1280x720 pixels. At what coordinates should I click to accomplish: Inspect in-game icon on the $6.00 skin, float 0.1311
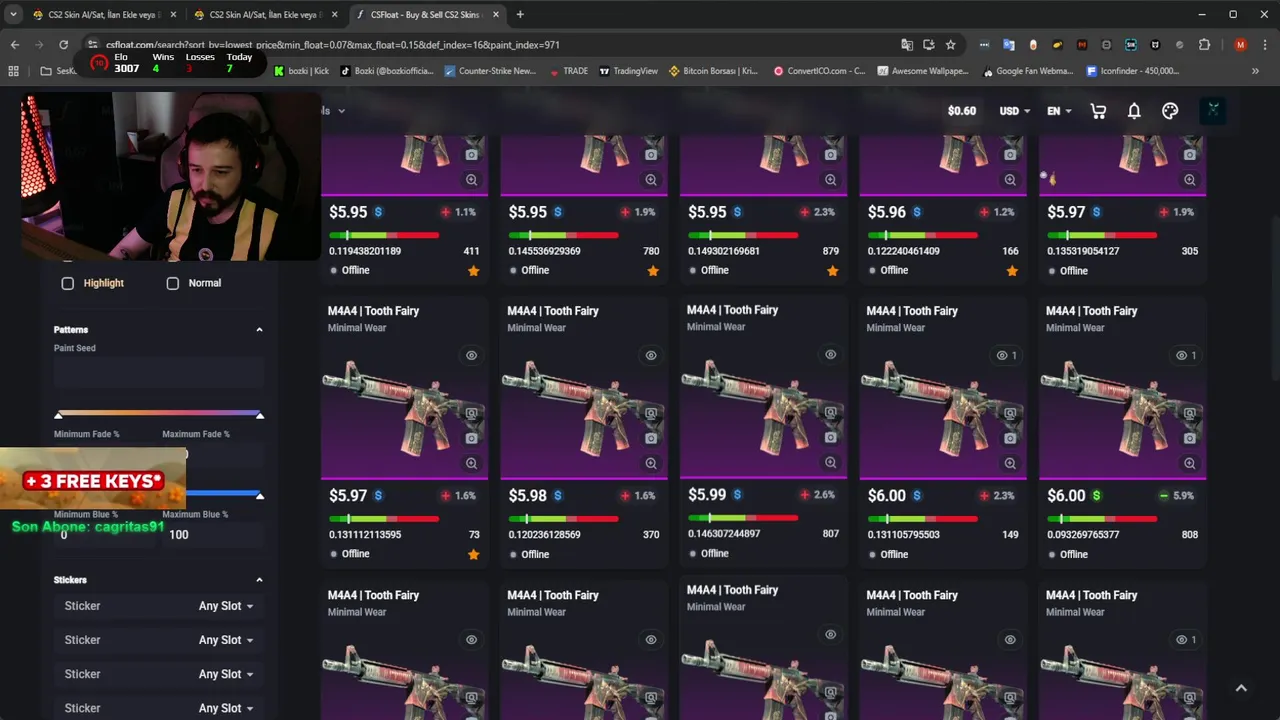1010,413
